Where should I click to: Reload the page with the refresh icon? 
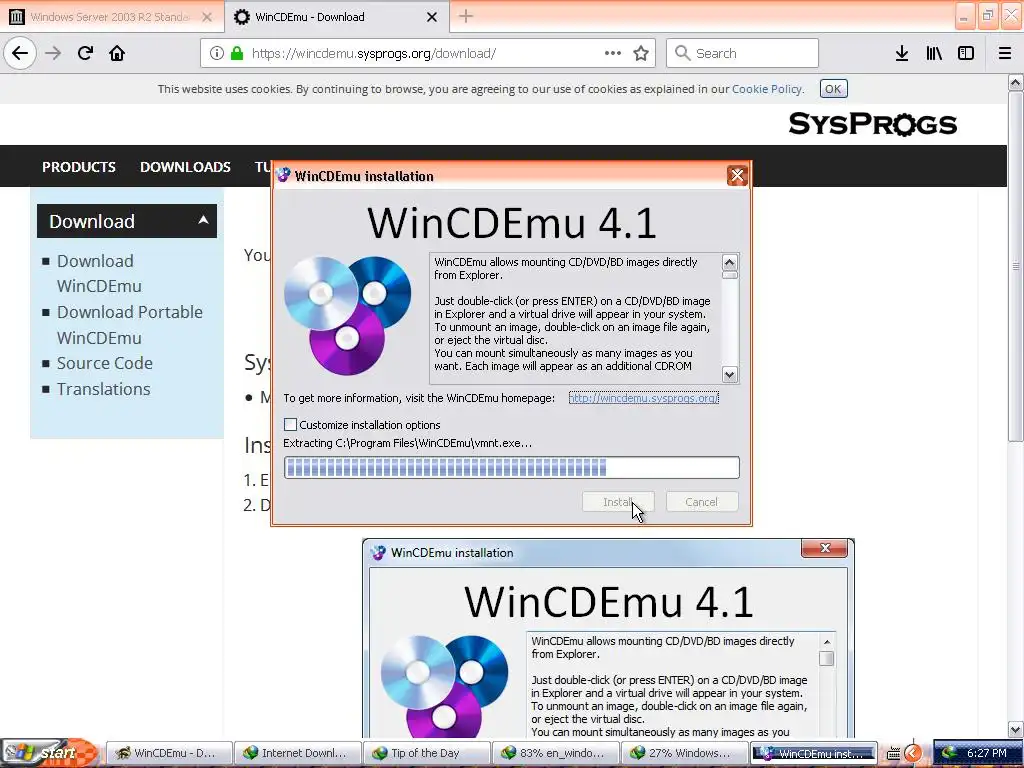point(85,53)
